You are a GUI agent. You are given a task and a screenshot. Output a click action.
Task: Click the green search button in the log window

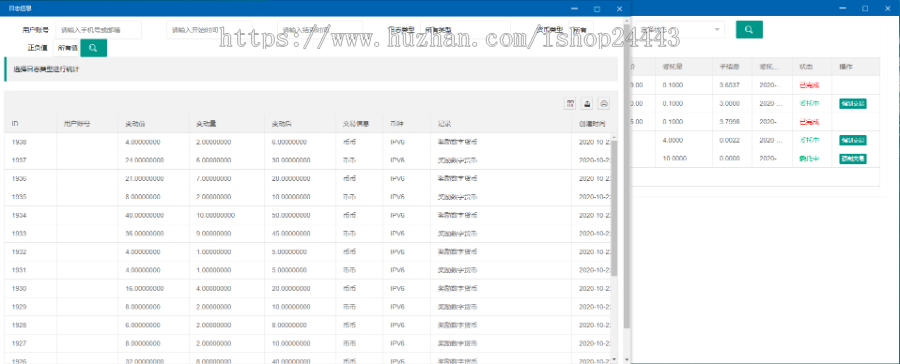(x=94, y=48)
